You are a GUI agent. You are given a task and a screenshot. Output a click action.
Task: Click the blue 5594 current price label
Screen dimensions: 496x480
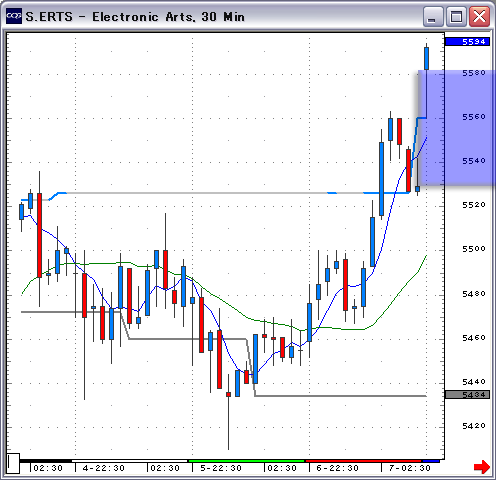coord(467,42)
